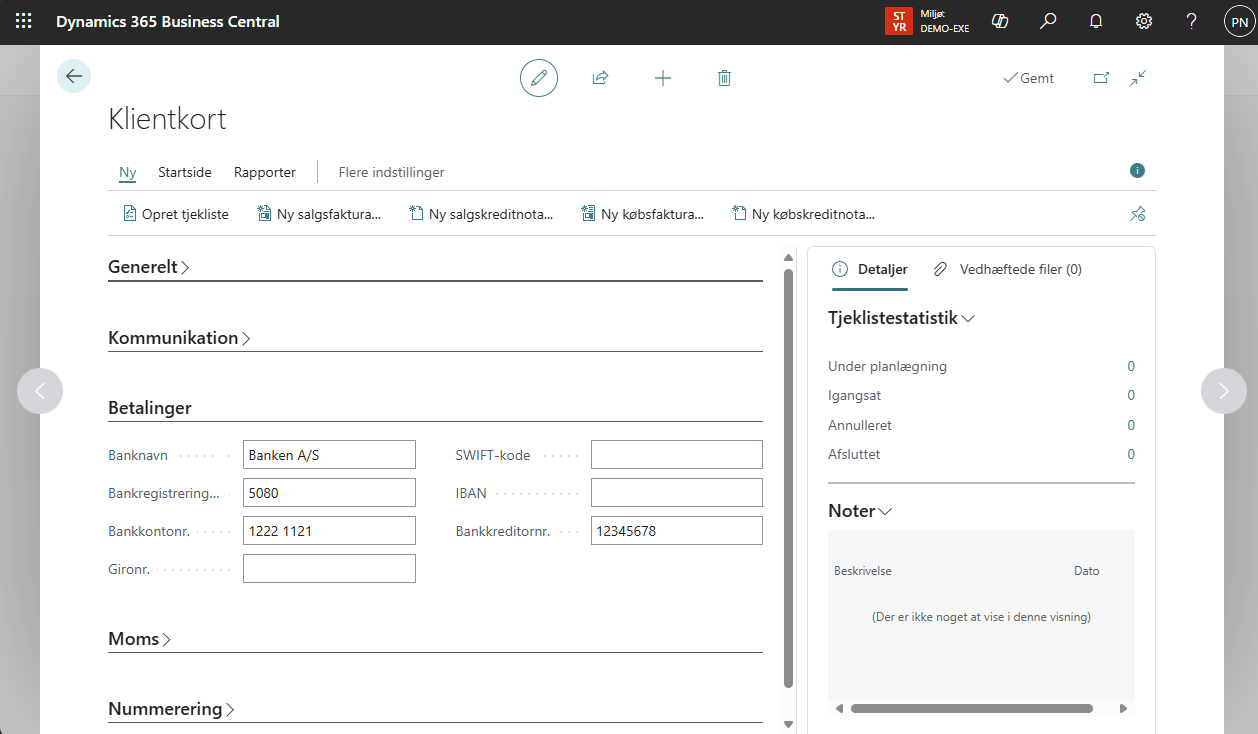Click the Noter horizontal scrollbar
1258x734 pixels.
click(971, 708)
